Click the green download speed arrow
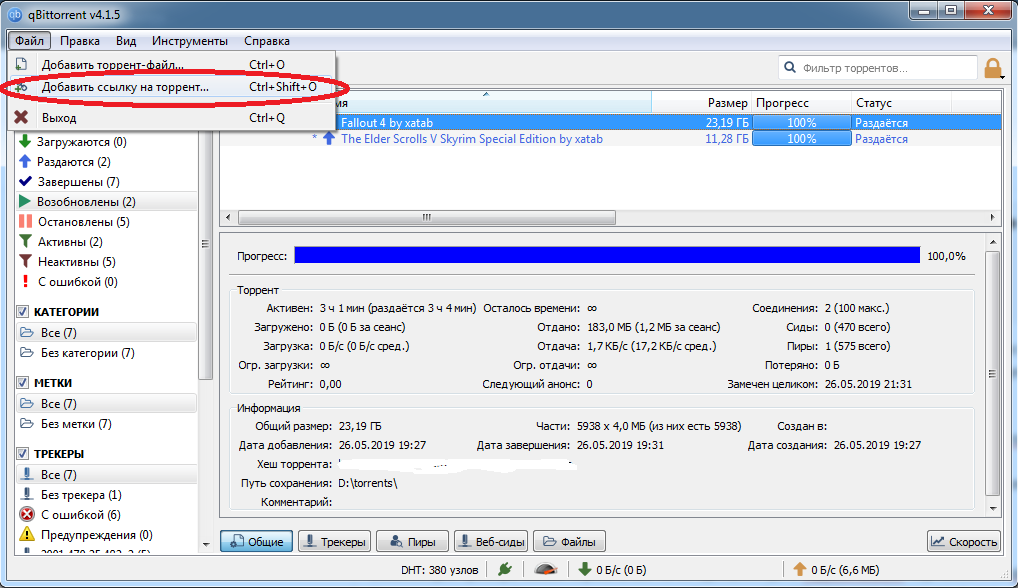This screenshot has width=1018, height=588. point(585,570)
